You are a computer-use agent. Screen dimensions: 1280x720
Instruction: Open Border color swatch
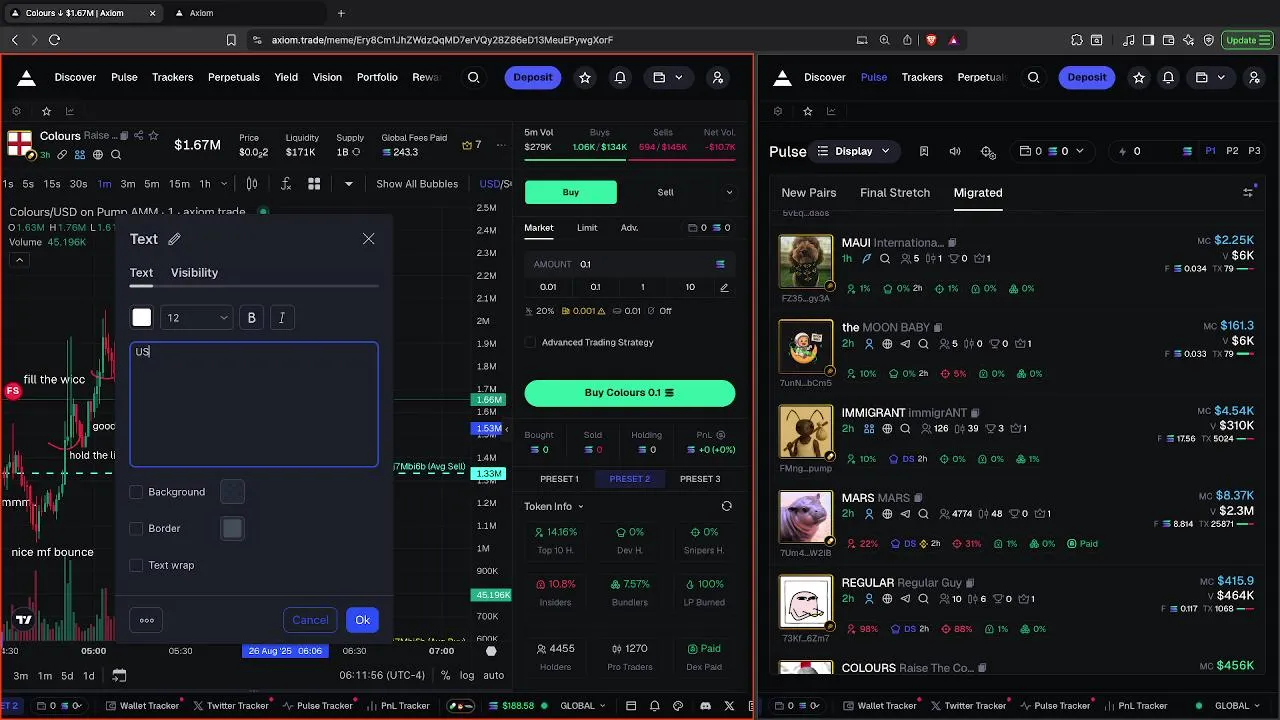pyautogui.click(x=232, y=528)
